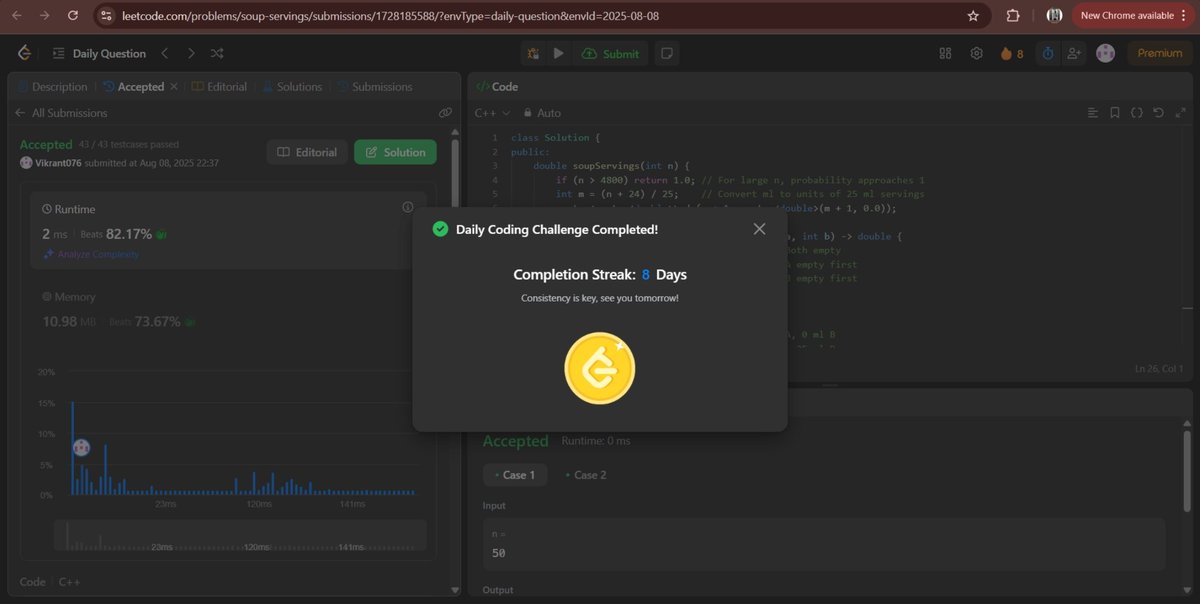
Task: Select the Case 1 test tab
Action: [515, 475]
